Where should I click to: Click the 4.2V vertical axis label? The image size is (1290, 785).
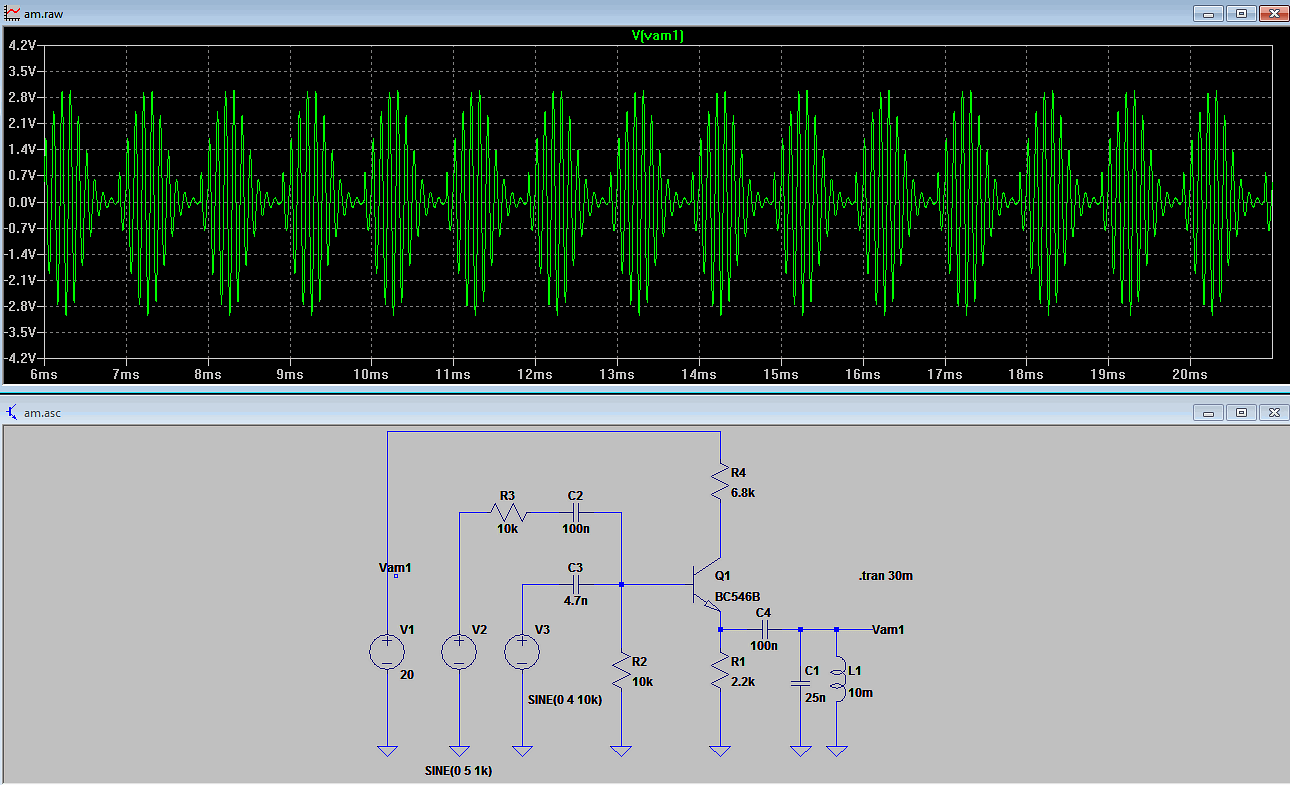[x=22, y=46]
